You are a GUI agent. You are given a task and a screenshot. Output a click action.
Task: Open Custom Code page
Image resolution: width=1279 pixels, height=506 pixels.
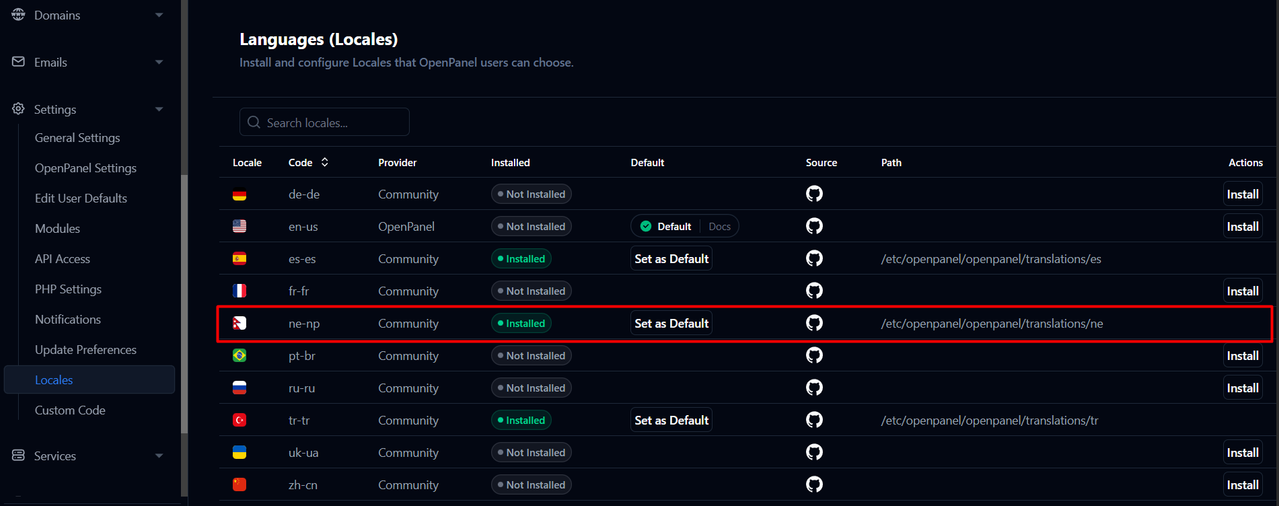[x=69, y=410]
